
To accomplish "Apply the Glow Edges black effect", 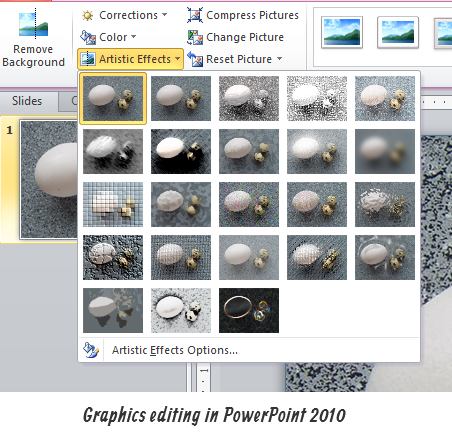I will [x=249, y=310].
